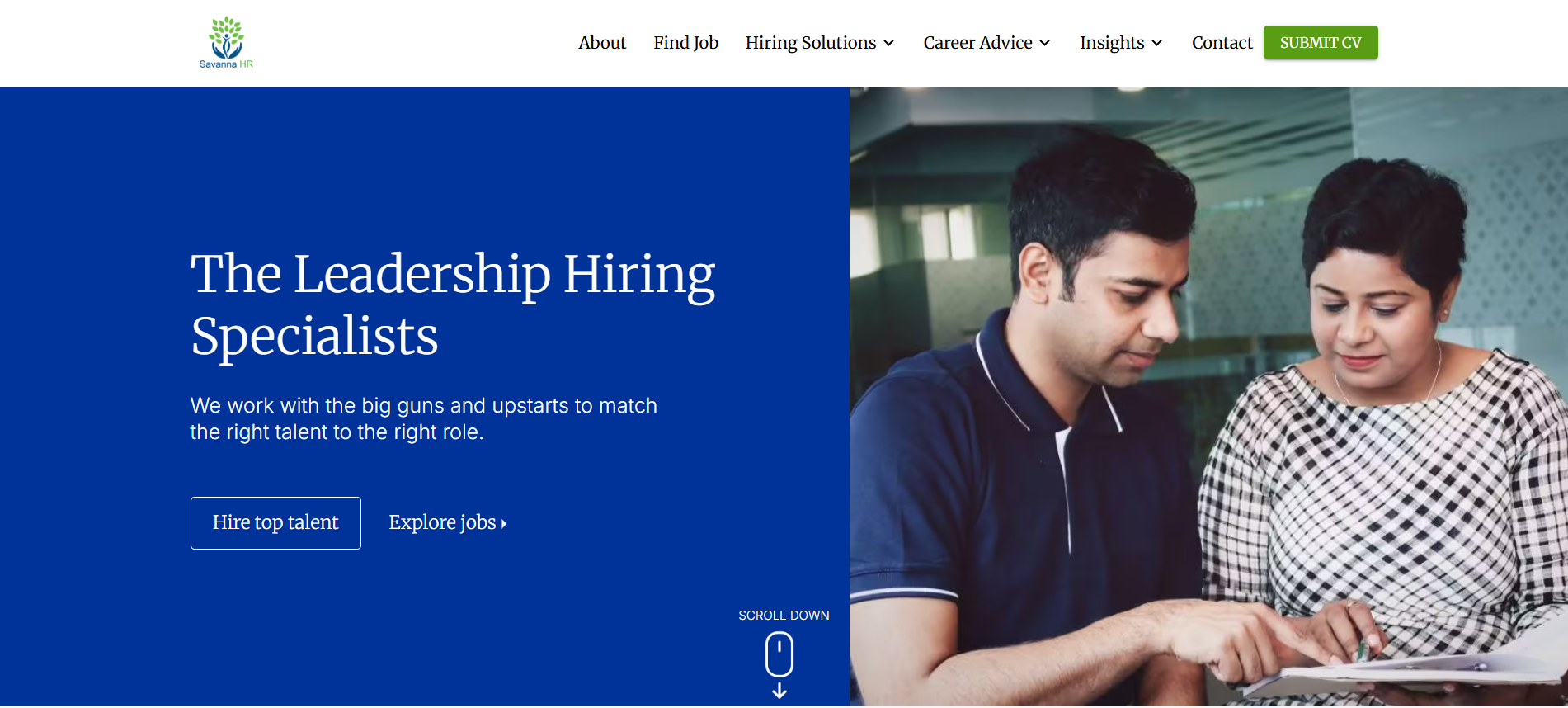This screenshot has height=708, width=1568.
Task: Click the down arrow below mouse icon
Action: 779,691
